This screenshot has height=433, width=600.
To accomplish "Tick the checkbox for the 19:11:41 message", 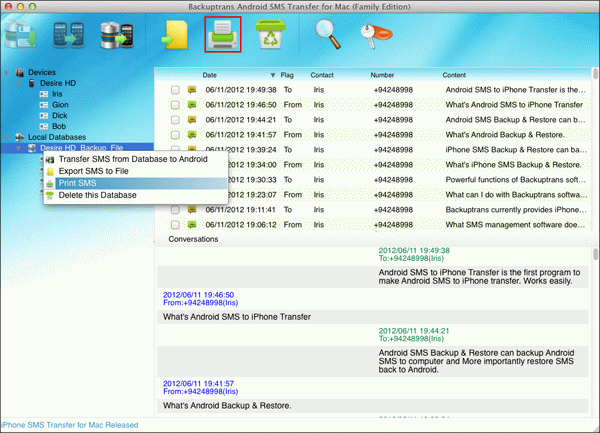I will (175, 210).
